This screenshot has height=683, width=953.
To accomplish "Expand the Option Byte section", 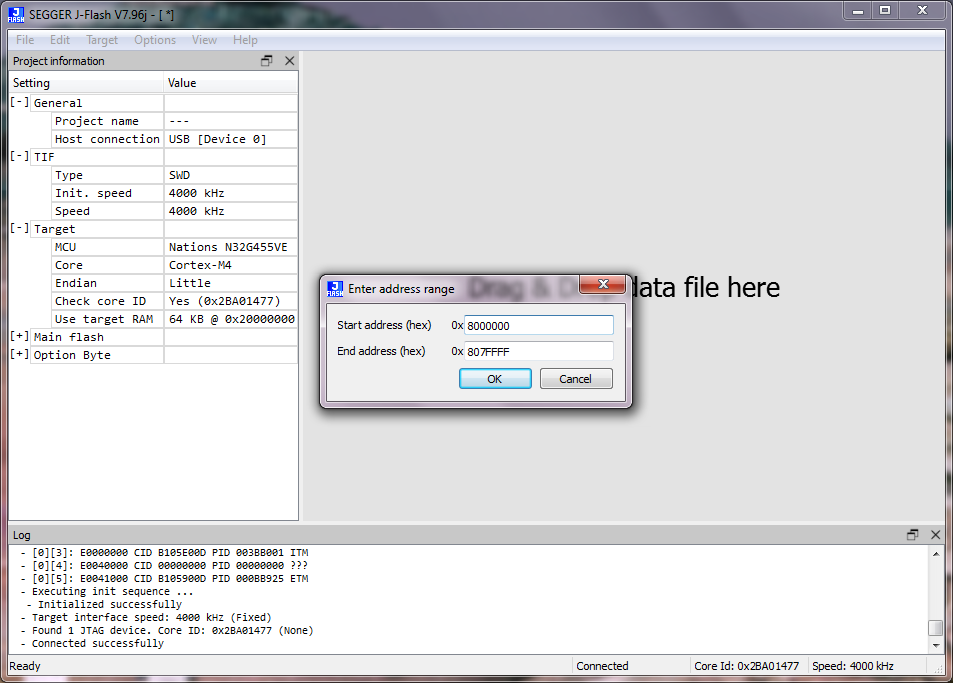I will click(x=19, y=354).
